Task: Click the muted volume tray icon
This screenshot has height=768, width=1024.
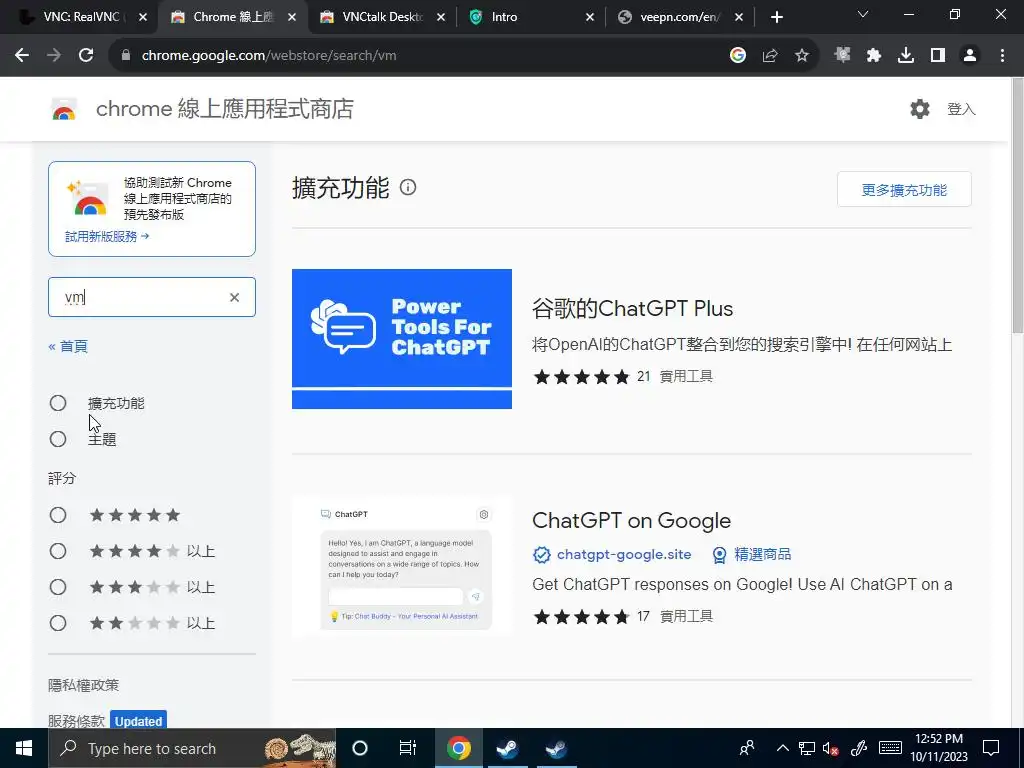Action: (x=830, y=748)
